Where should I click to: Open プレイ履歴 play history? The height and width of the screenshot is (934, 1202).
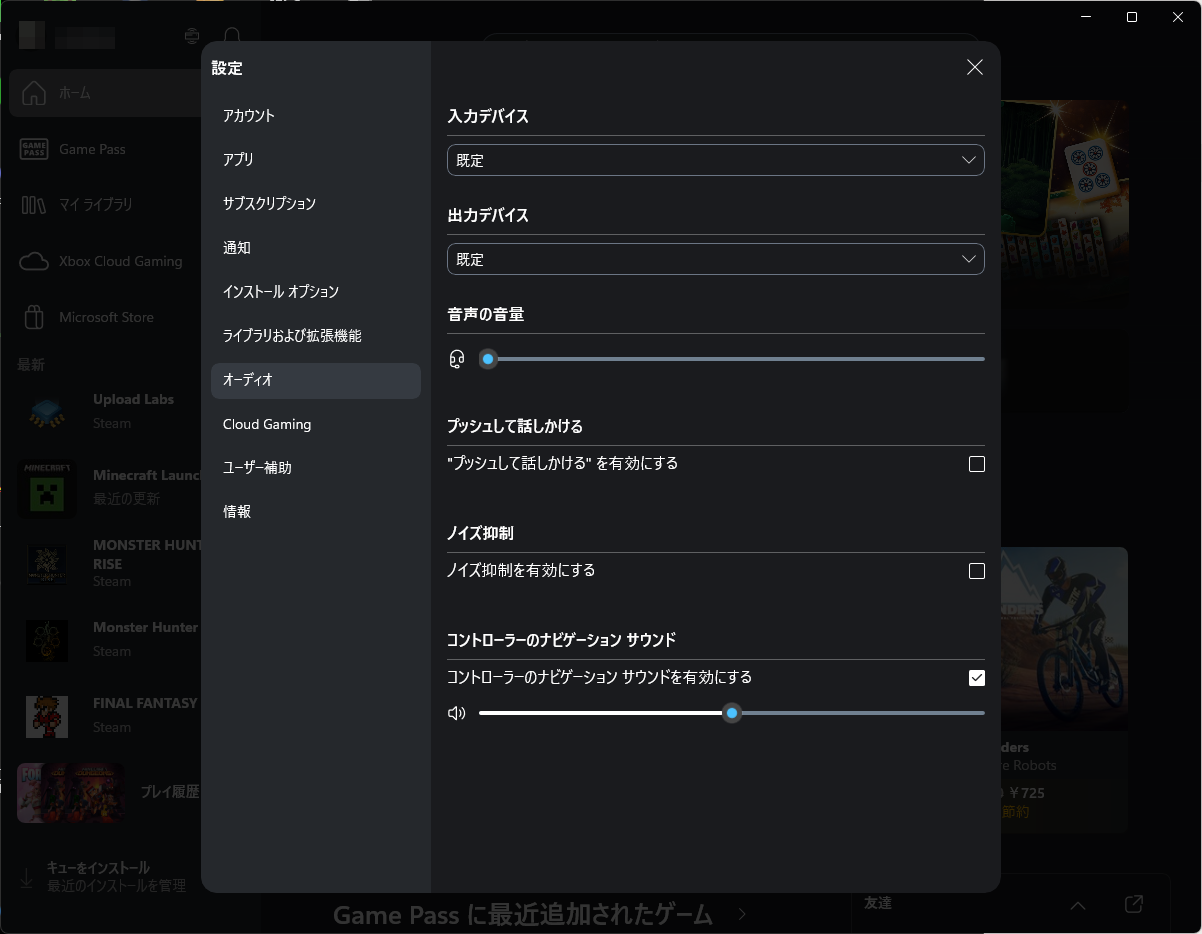coord(109,792)
